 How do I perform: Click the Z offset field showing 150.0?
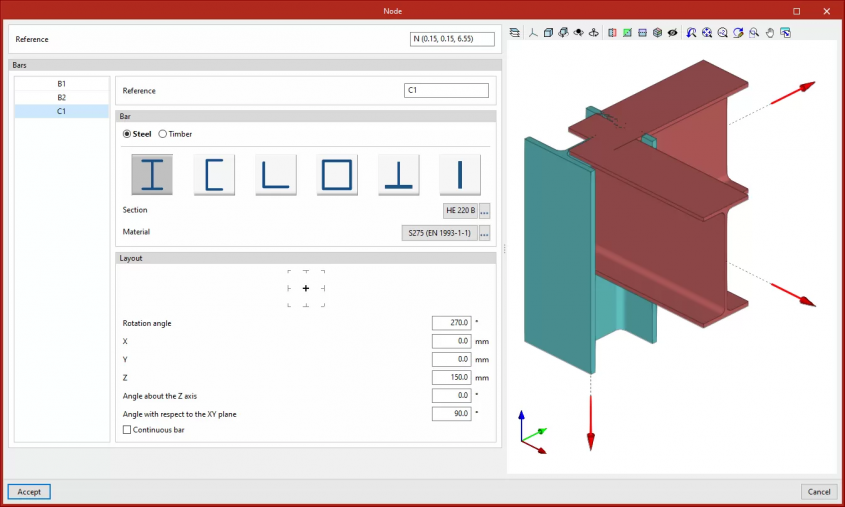452,378
